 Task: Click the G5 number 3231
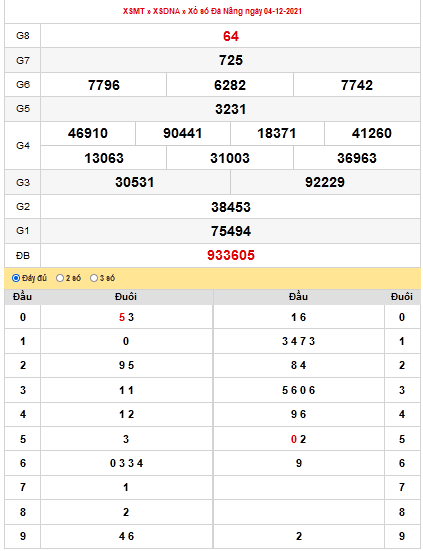click(230, 109)
